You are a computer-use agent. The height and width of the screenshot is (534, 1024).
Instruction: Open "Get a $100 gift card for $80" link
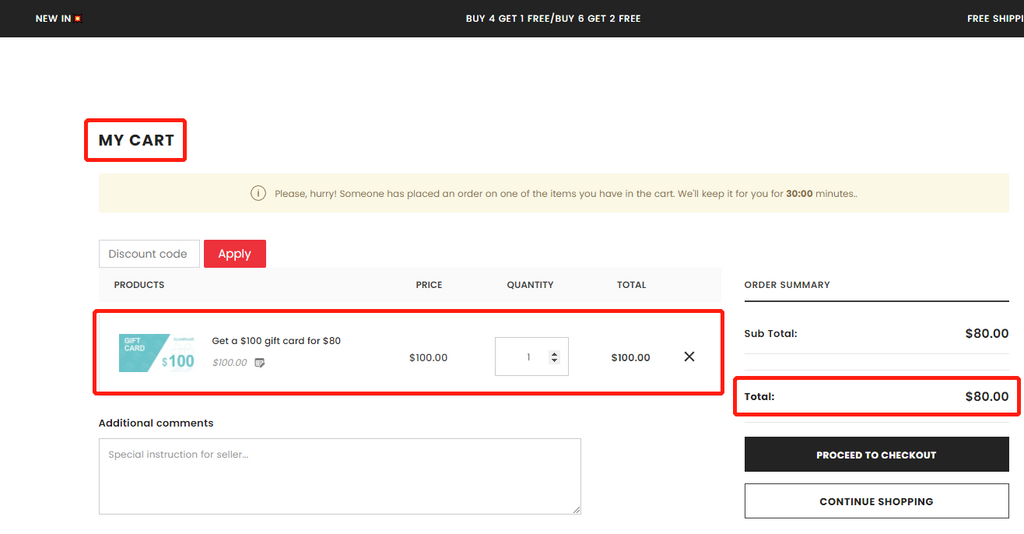276,341
